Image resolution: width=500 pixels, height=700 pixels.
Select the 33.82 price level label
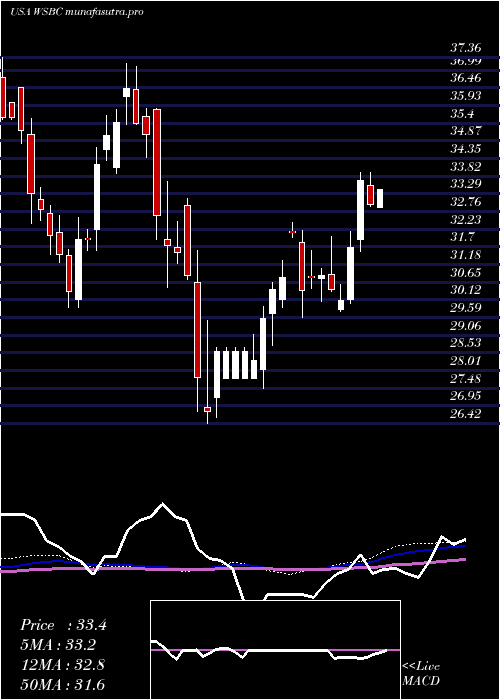pyautogui.click(x=466, y=167)
